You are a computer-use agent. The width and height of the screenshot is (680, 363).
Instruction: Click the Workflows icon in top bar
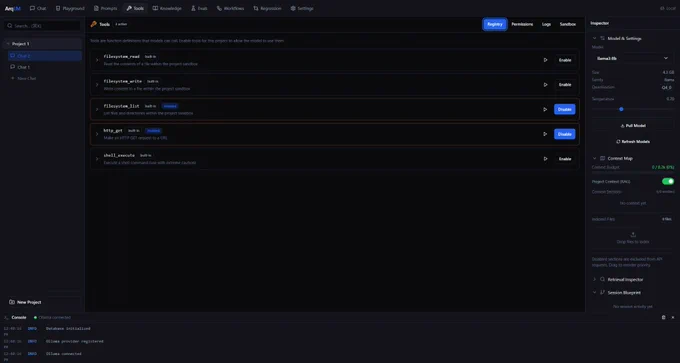[219, 8]
